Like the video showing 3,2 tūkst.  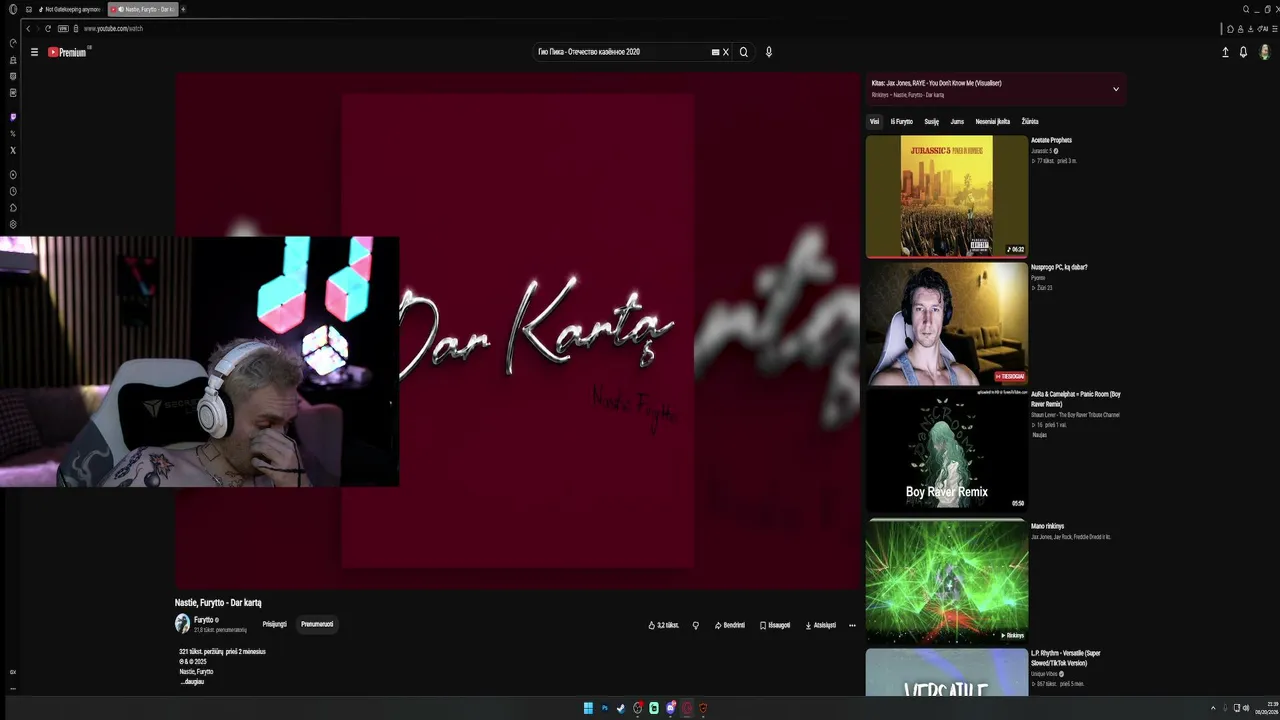pos(664,625)
